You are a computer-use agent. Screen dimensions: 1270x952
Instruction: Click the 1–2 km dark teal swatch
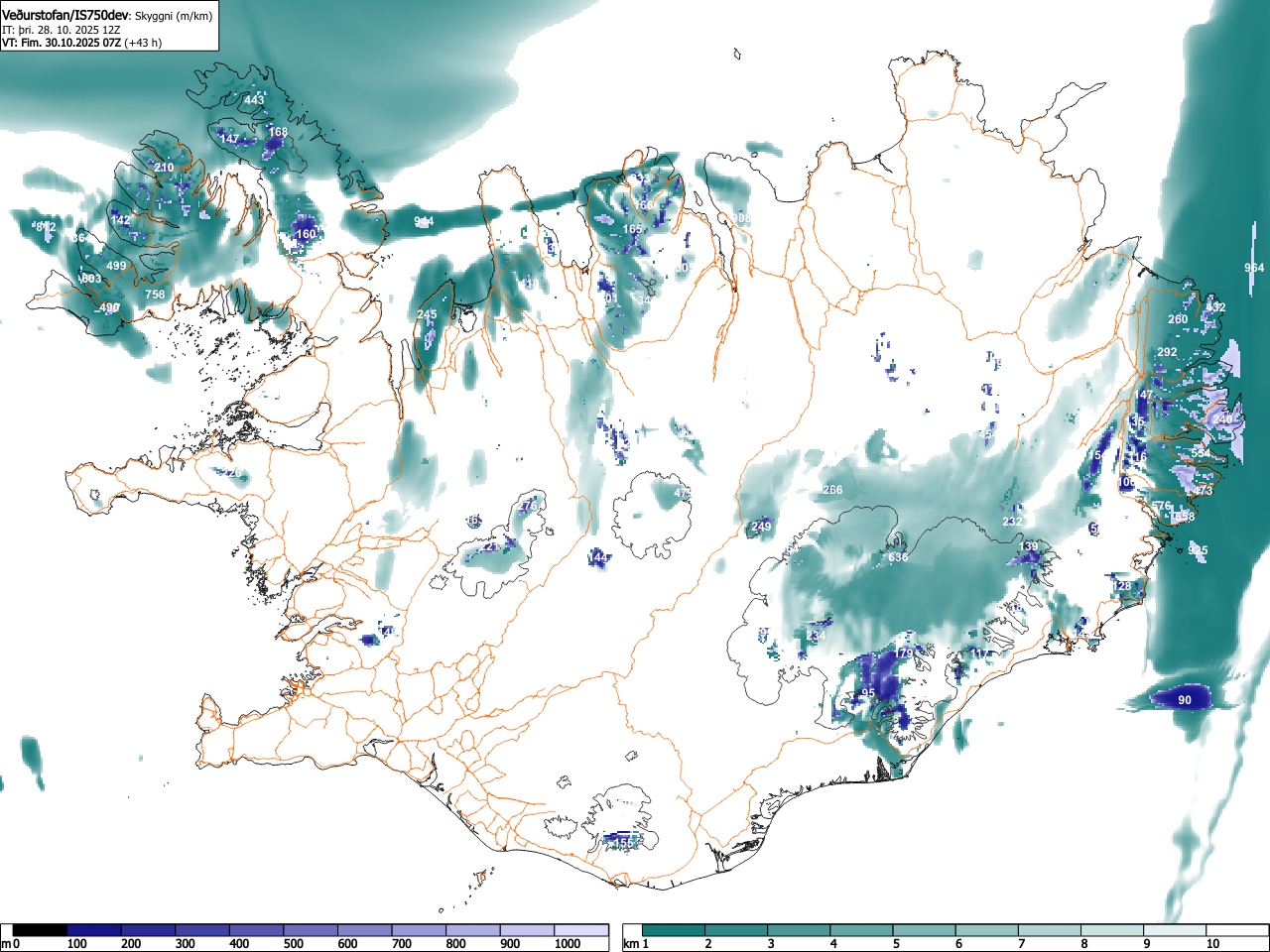(x=674, y=930)
